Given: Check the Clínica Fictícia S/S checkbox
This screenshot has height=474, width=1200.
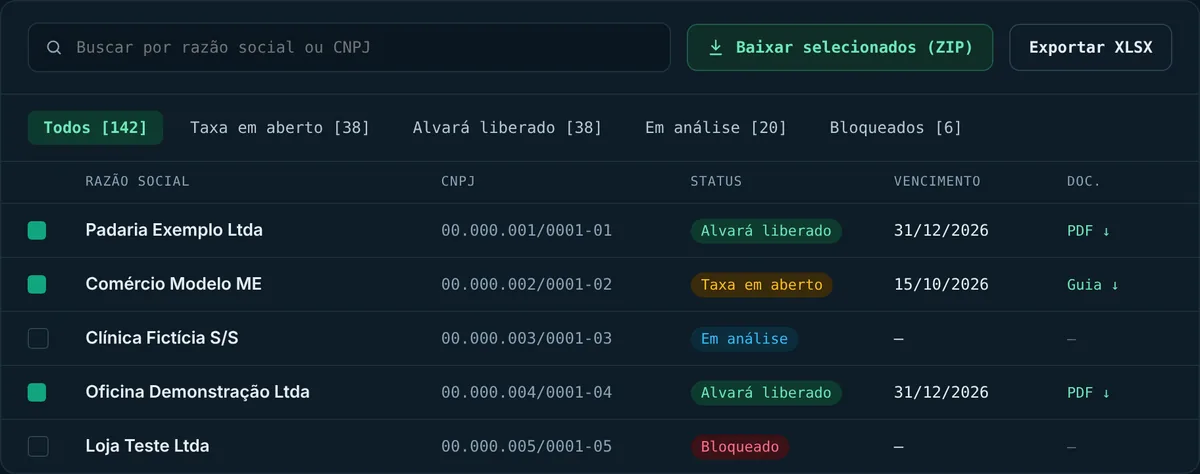Looking at the screenshot, I should (x=37, y=338).
